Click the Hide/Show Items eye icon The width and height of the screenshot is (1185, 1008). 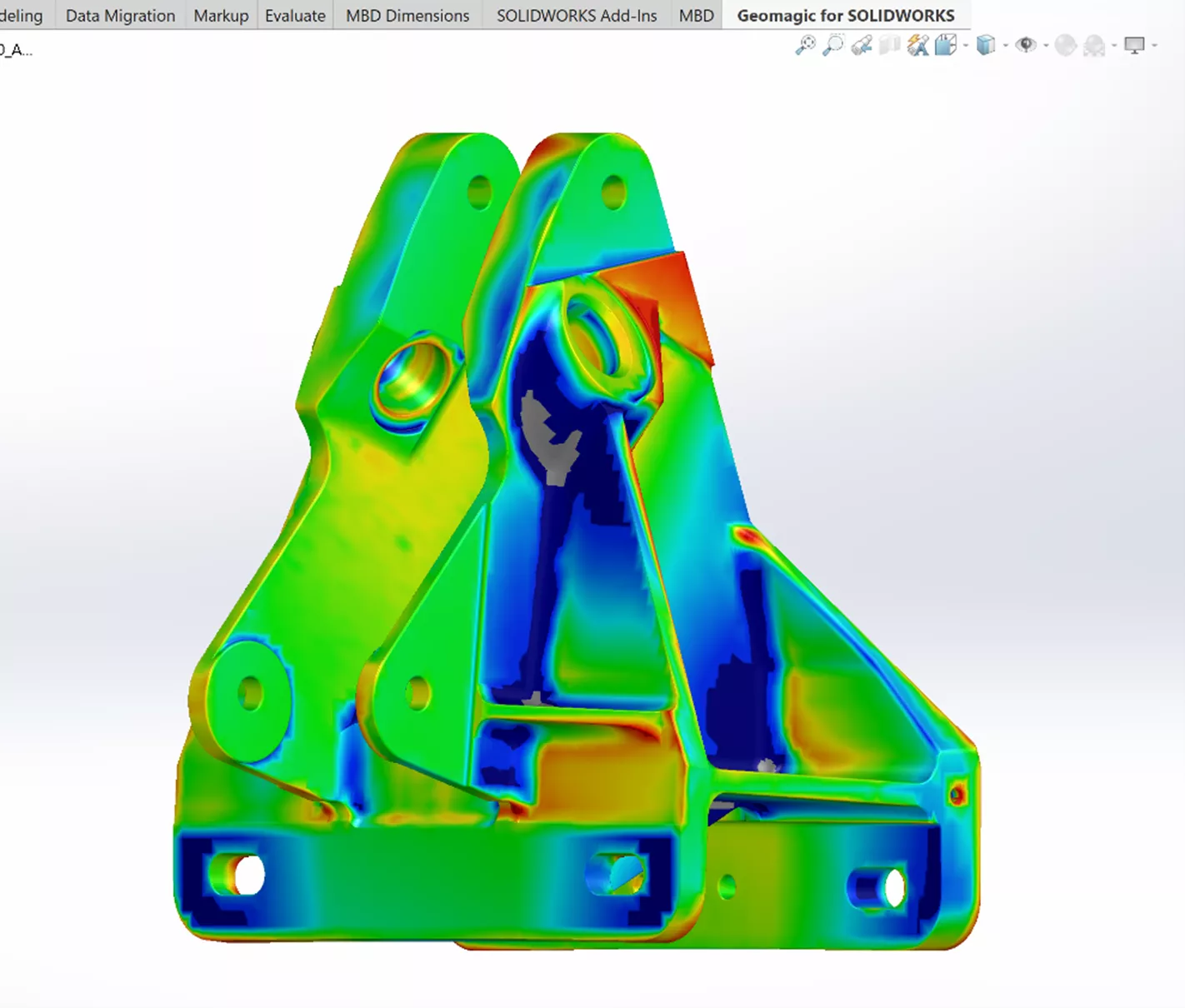click(x=1026, y=45)
